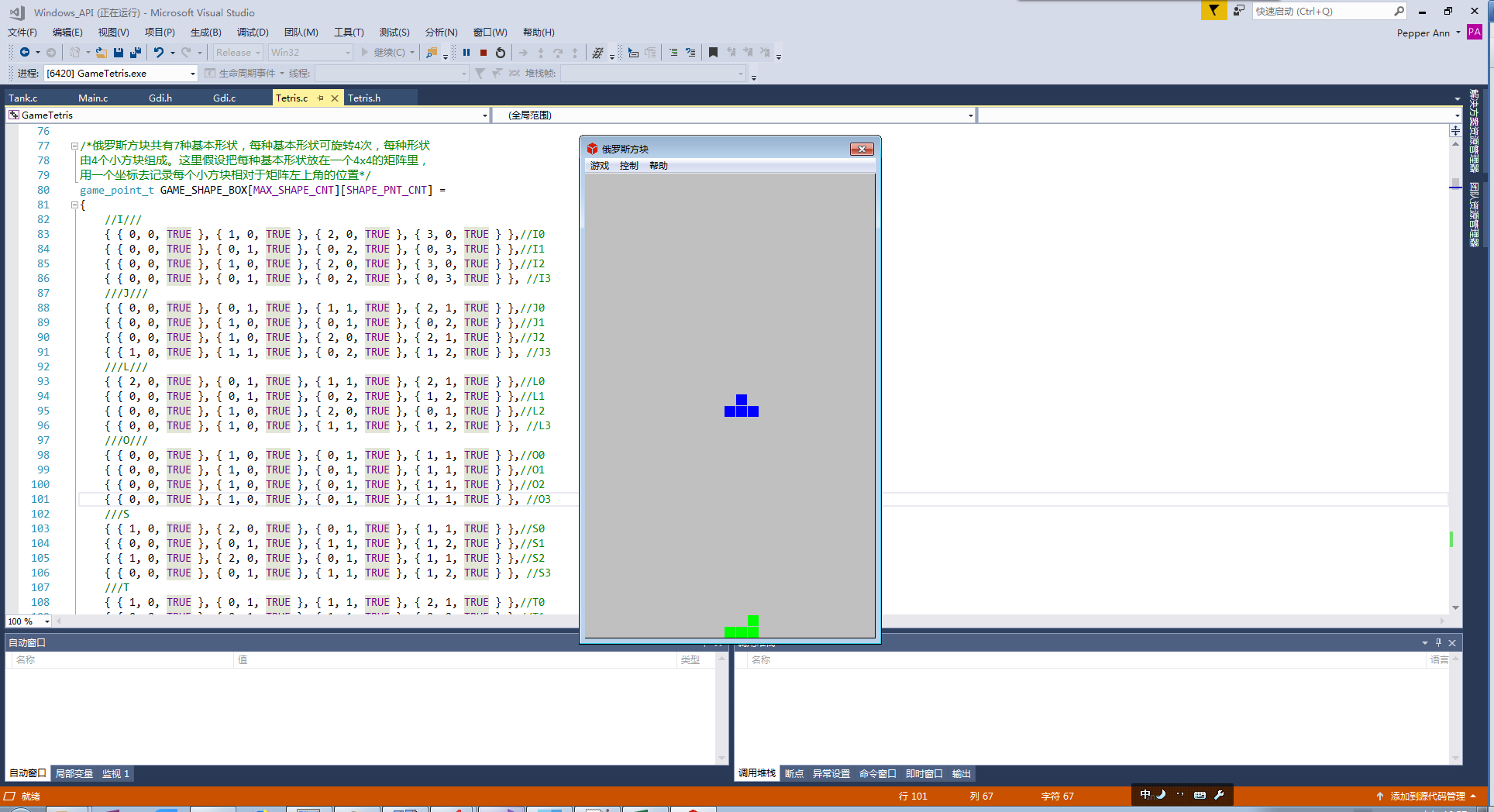Screen dimensions: 1494x812
Task: Close the Call Stack panel
Action: pyautogui.click(x=1452, y=643)
